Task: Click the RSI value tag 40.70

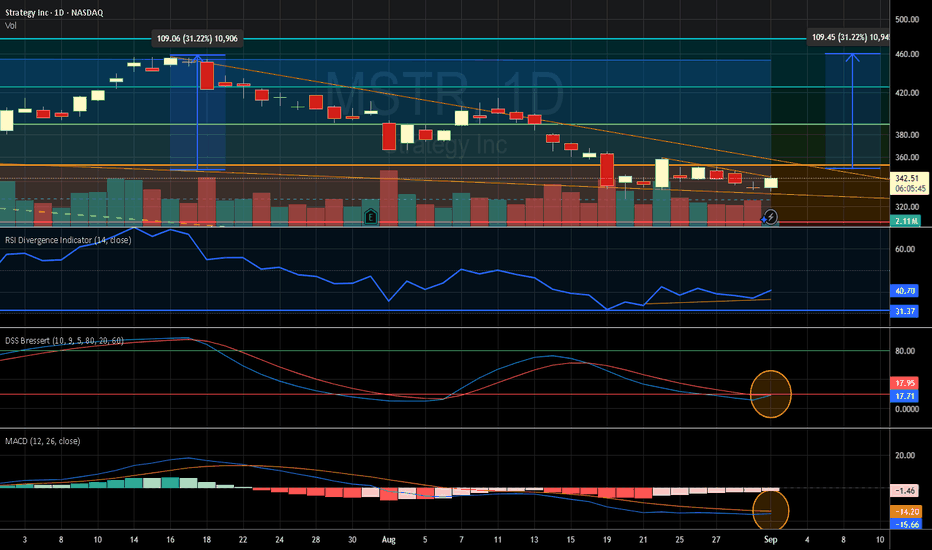Action: (905, 291)
